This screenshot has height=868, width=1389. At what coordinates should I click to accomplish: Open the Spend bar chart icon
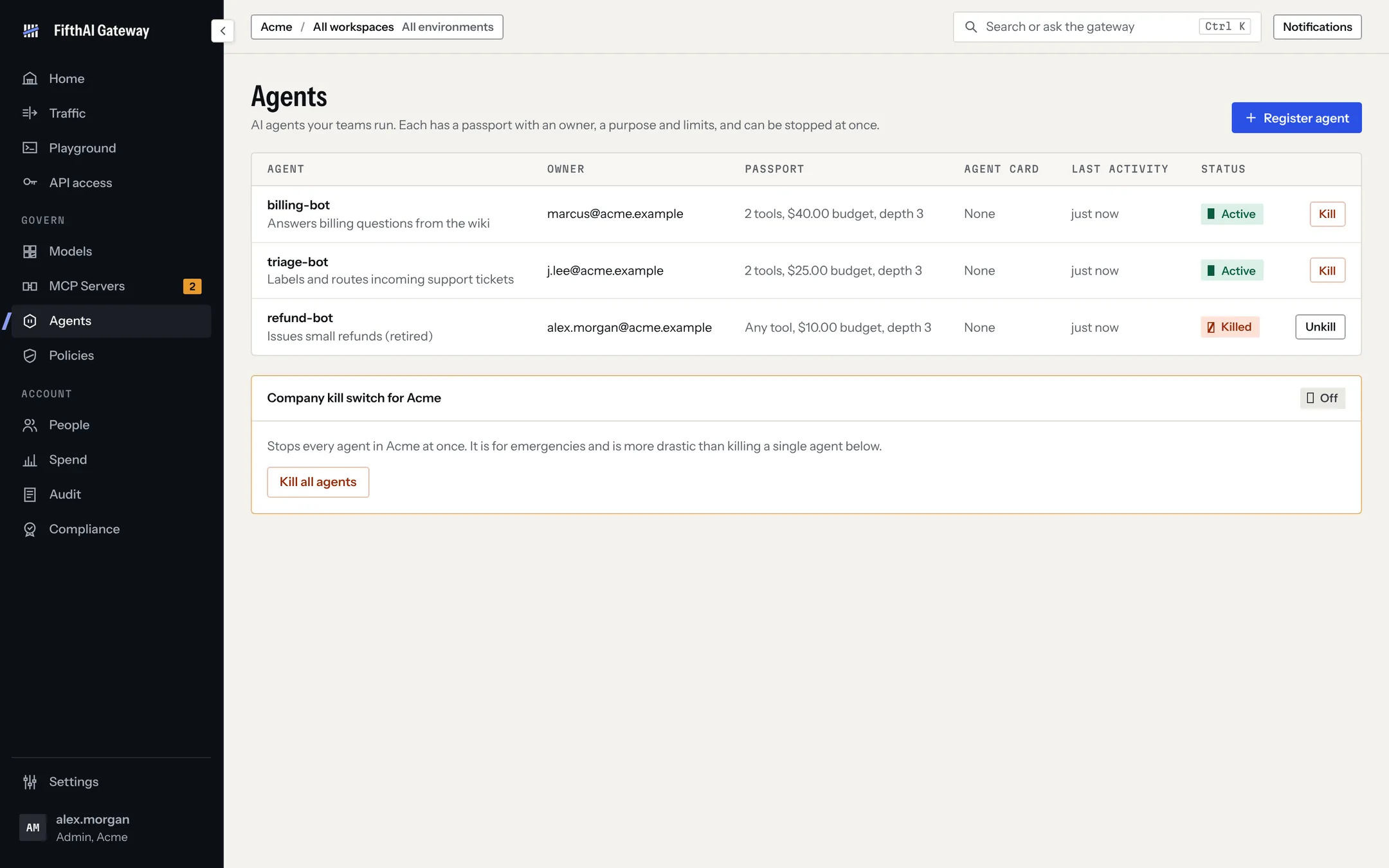30,460
